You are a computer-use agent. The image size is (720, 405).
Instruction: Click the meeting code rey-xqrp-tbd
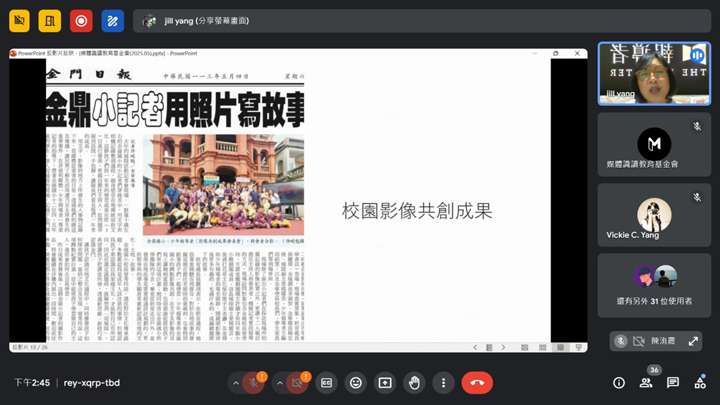pos(92,383)
